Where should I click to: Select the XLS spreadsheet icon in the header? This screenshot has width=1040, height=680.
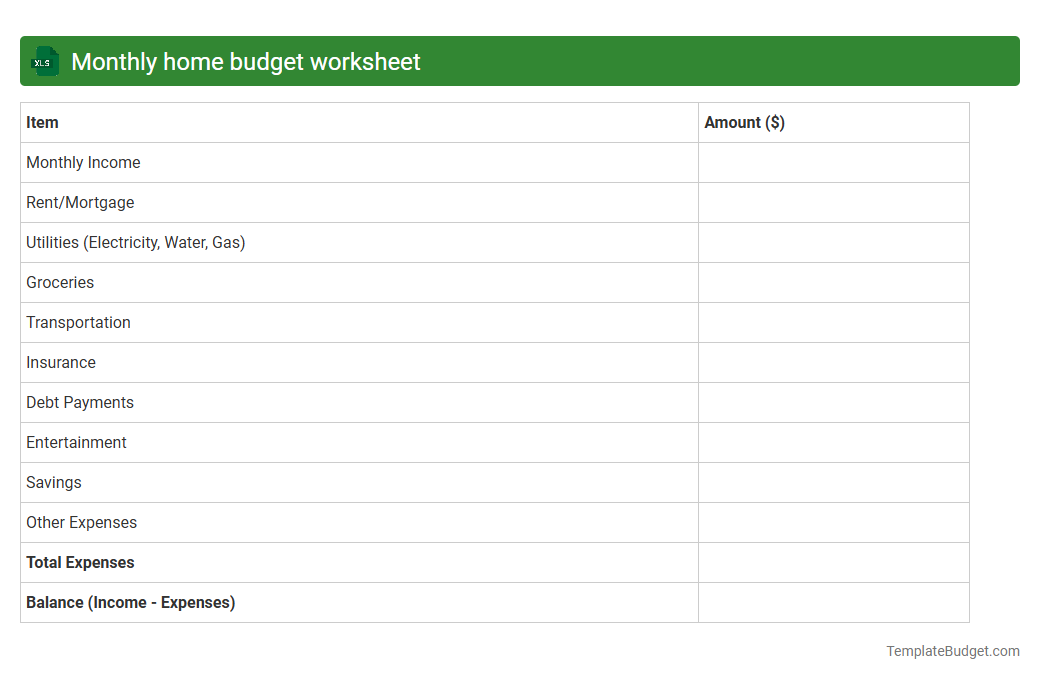point(44,61)
